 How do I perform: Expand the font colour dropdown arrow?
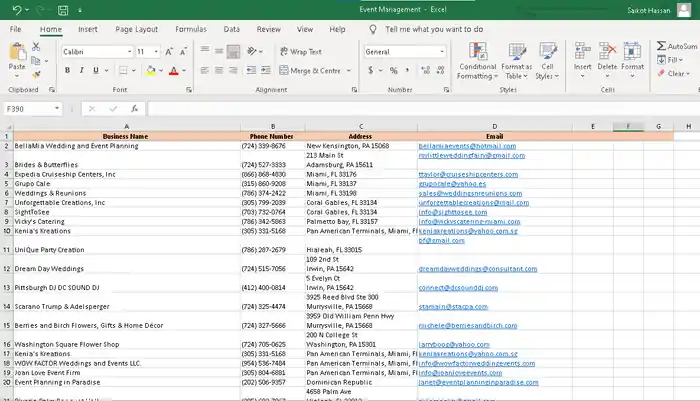[x=184, y=71]
